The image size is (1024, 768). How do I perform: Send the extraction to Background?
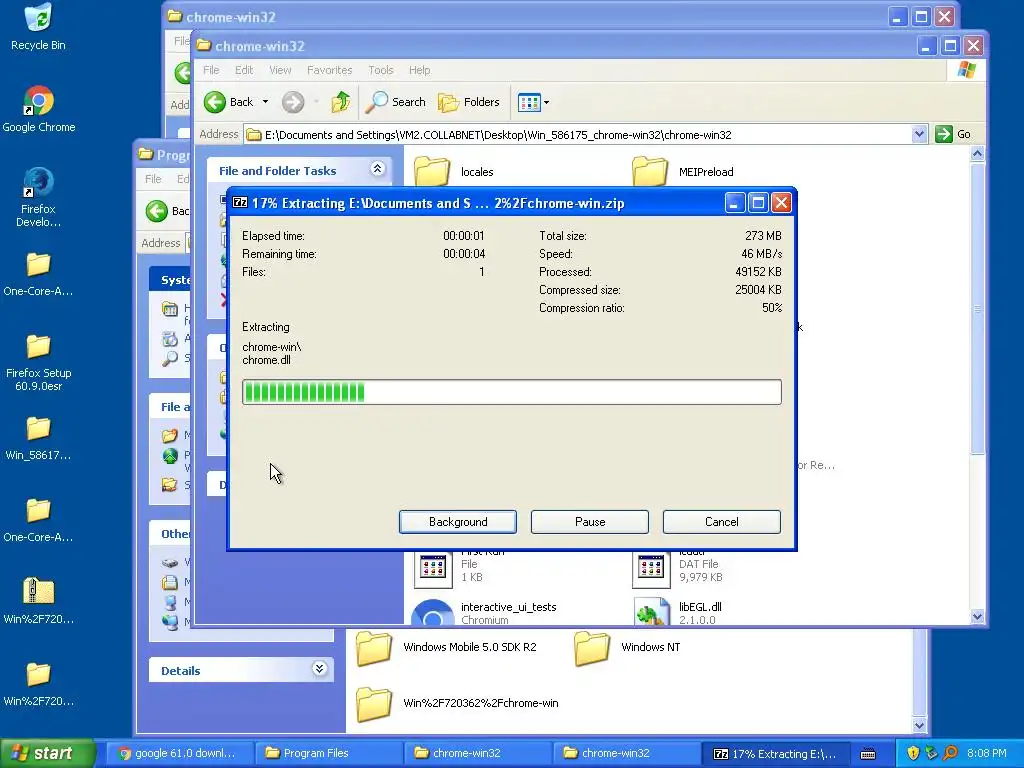[458, 522]
